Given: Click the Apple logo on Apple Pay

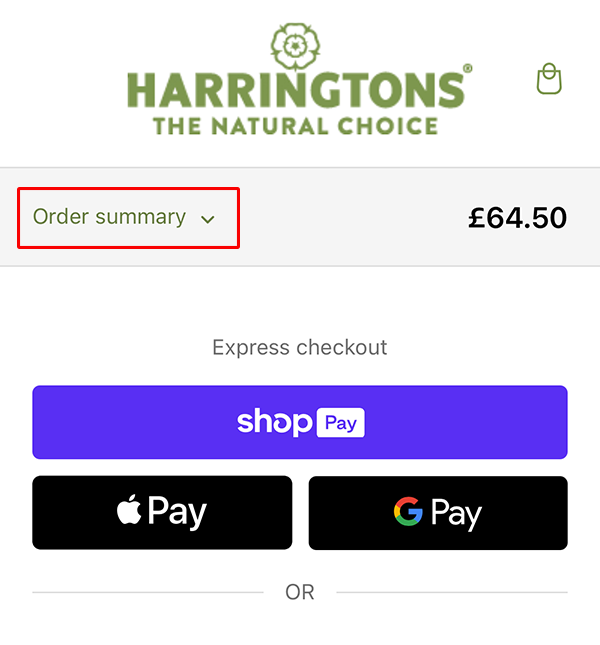Looking at the screenshot, I should click(129, 510).
